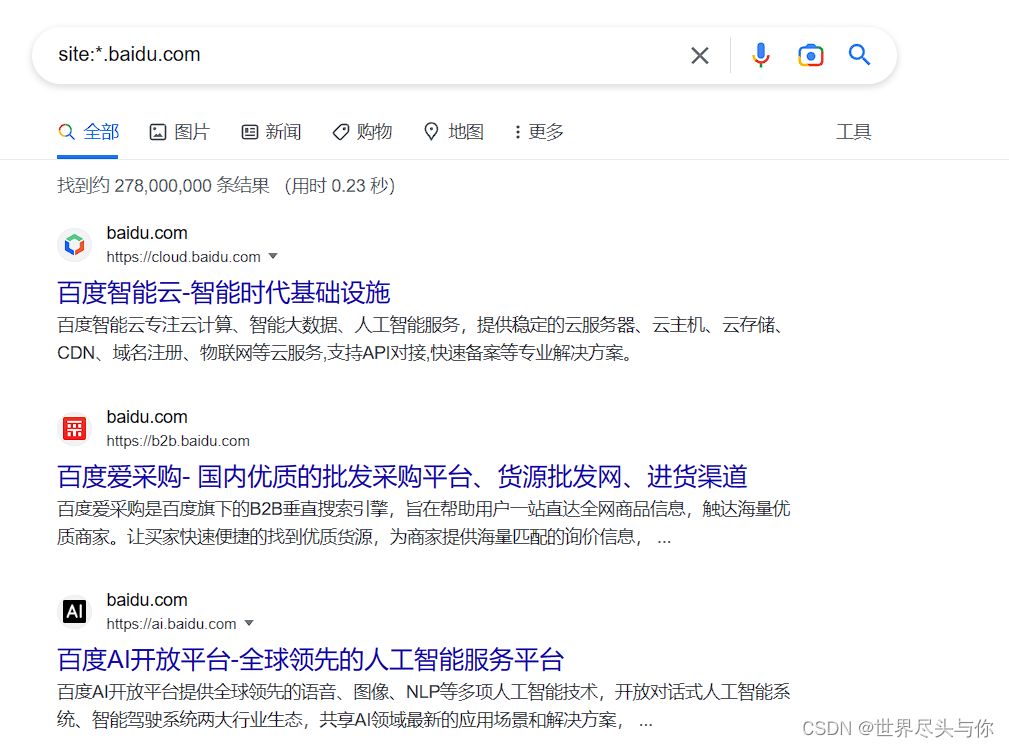Screen dimensions: 1009x748
Task: Open image search with the camera icon
Action: (811, 55)
